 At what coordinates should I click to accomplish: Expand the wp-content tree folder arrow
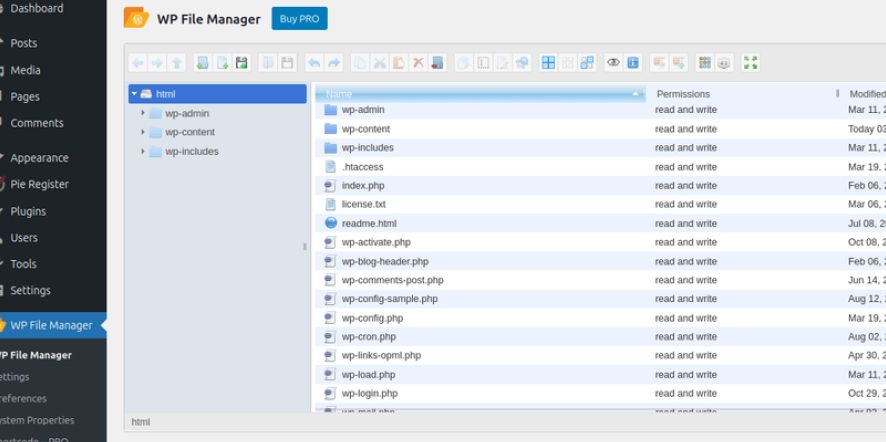pyautogui.click(x=143, y=132)
